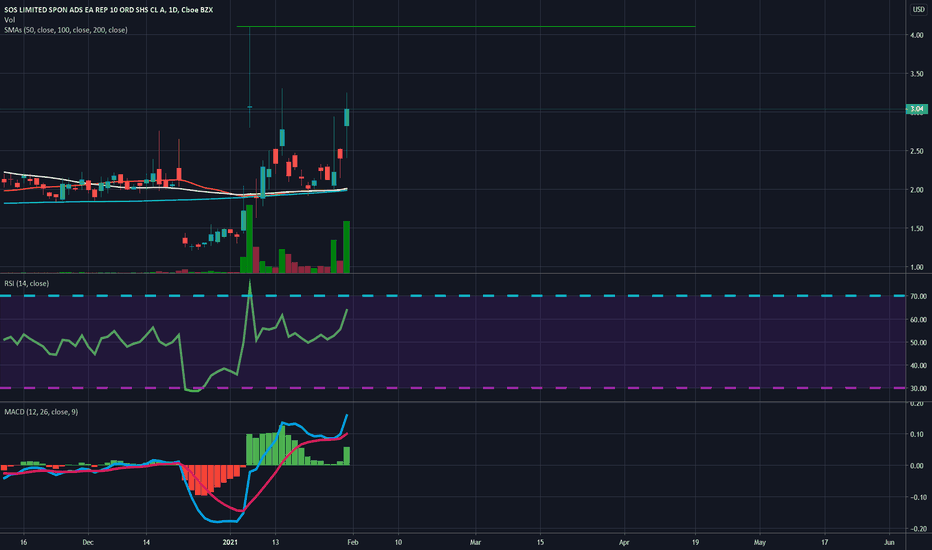Viewport: 932px width, 550px height.
Task: Click the 15 date label on time axis
Action: coord(540,542)
